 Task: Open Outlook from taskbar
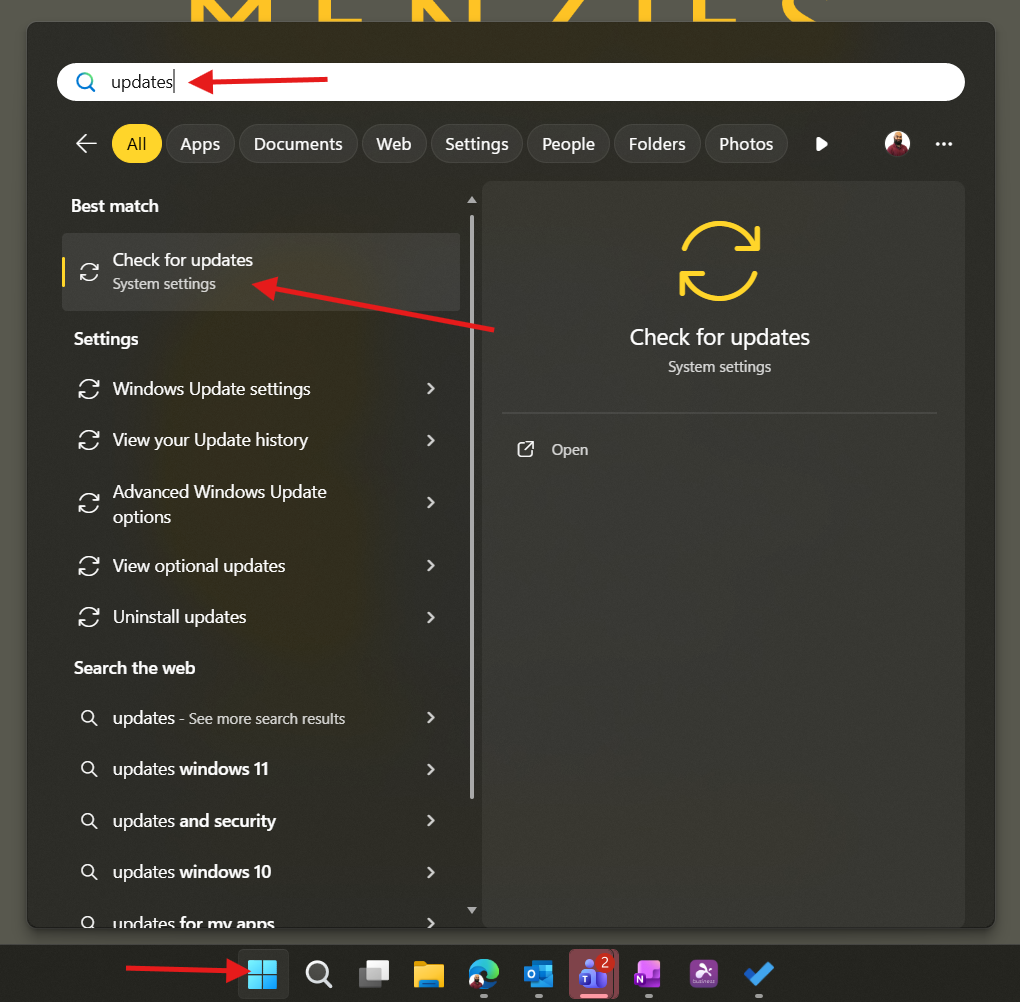pos(538,973)
